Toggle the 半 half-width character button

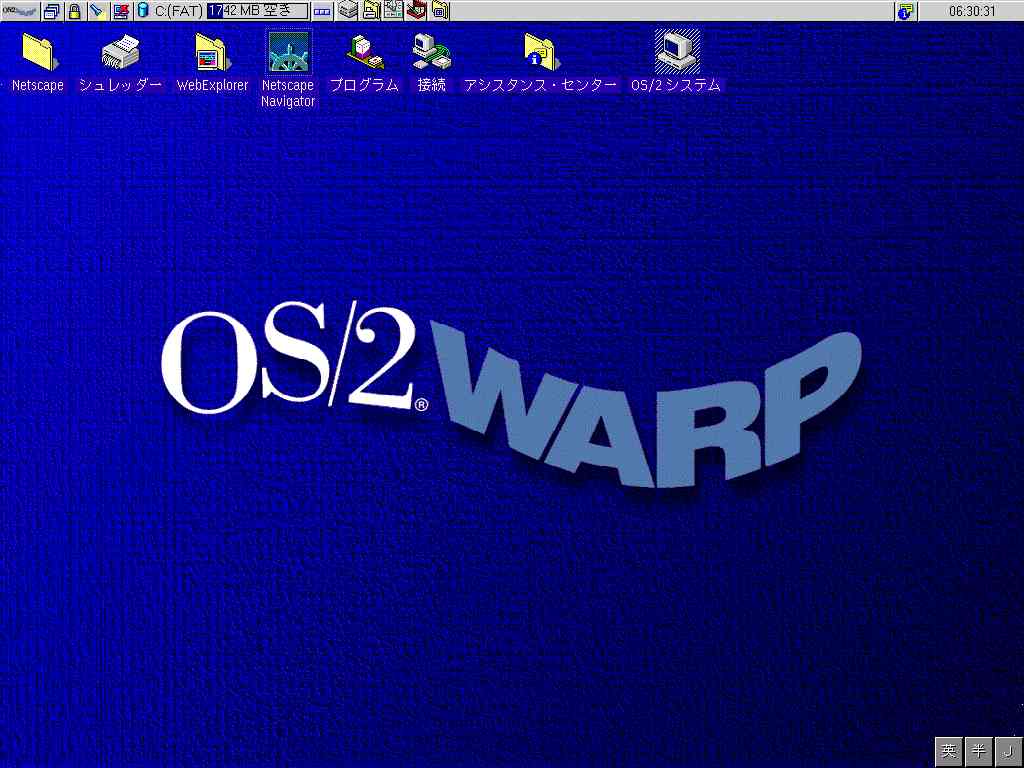coord(979,750)
